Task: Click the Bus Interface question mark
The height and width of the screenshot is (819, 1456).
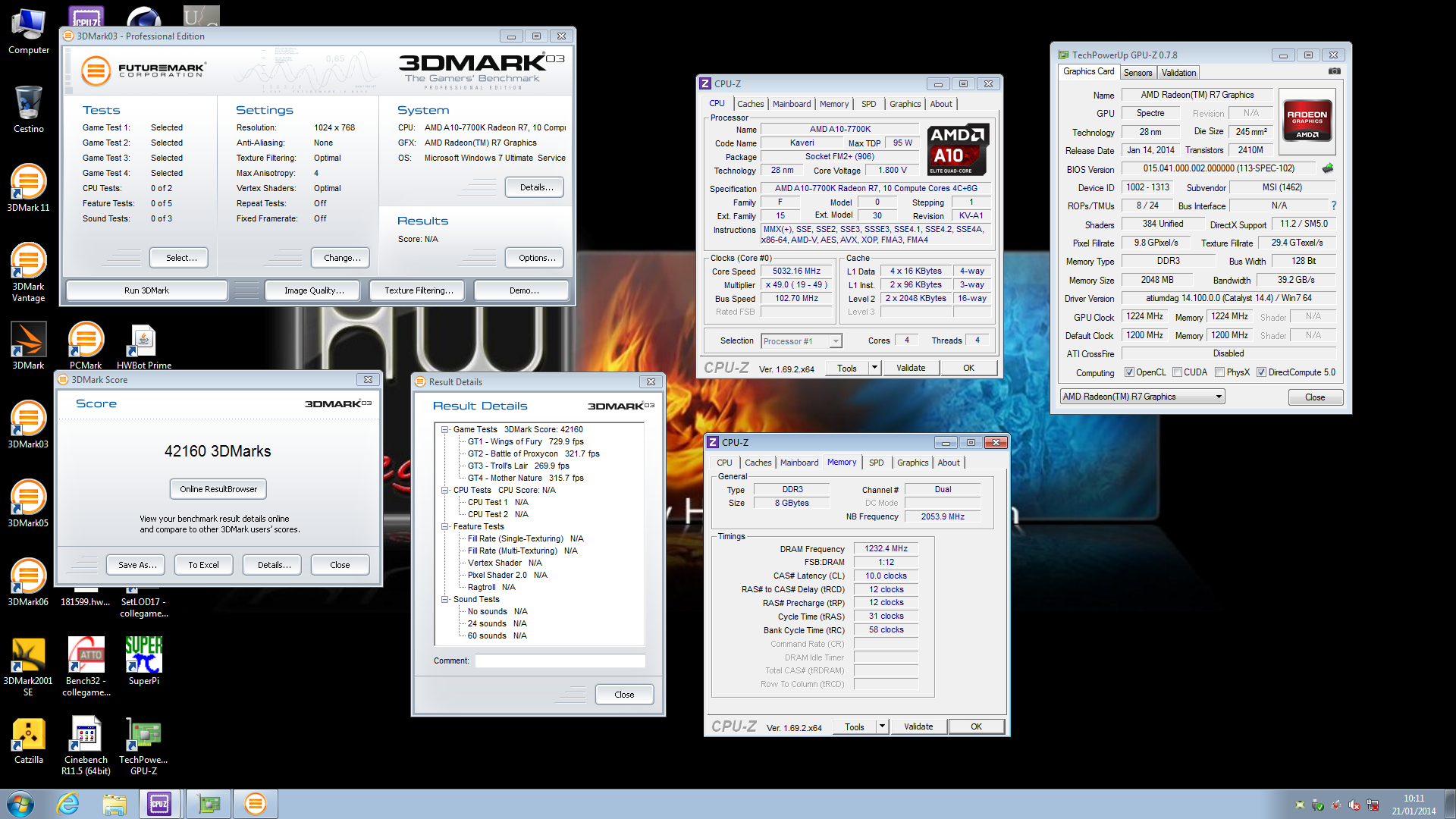Action: click(x=1334, y=206)
